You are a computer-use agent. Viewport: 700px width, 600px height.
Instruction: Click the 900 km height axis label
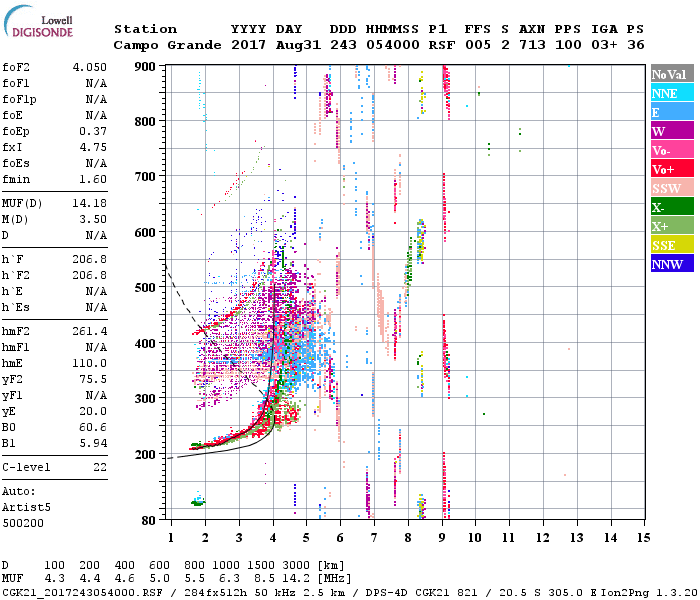click(x=145, y=67)
